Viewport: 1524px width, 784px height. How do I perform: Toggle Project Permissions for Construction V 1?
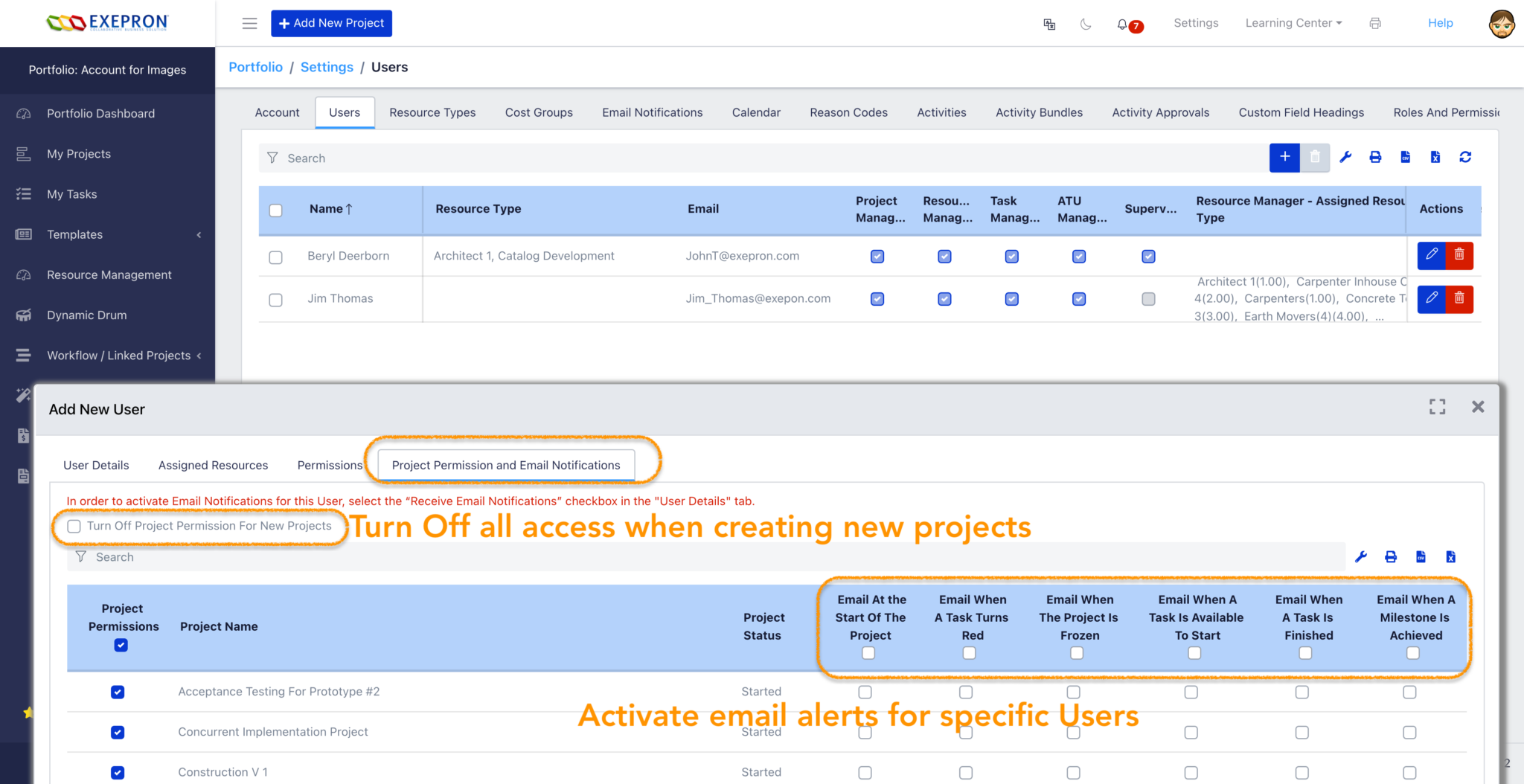coord(118,772)
